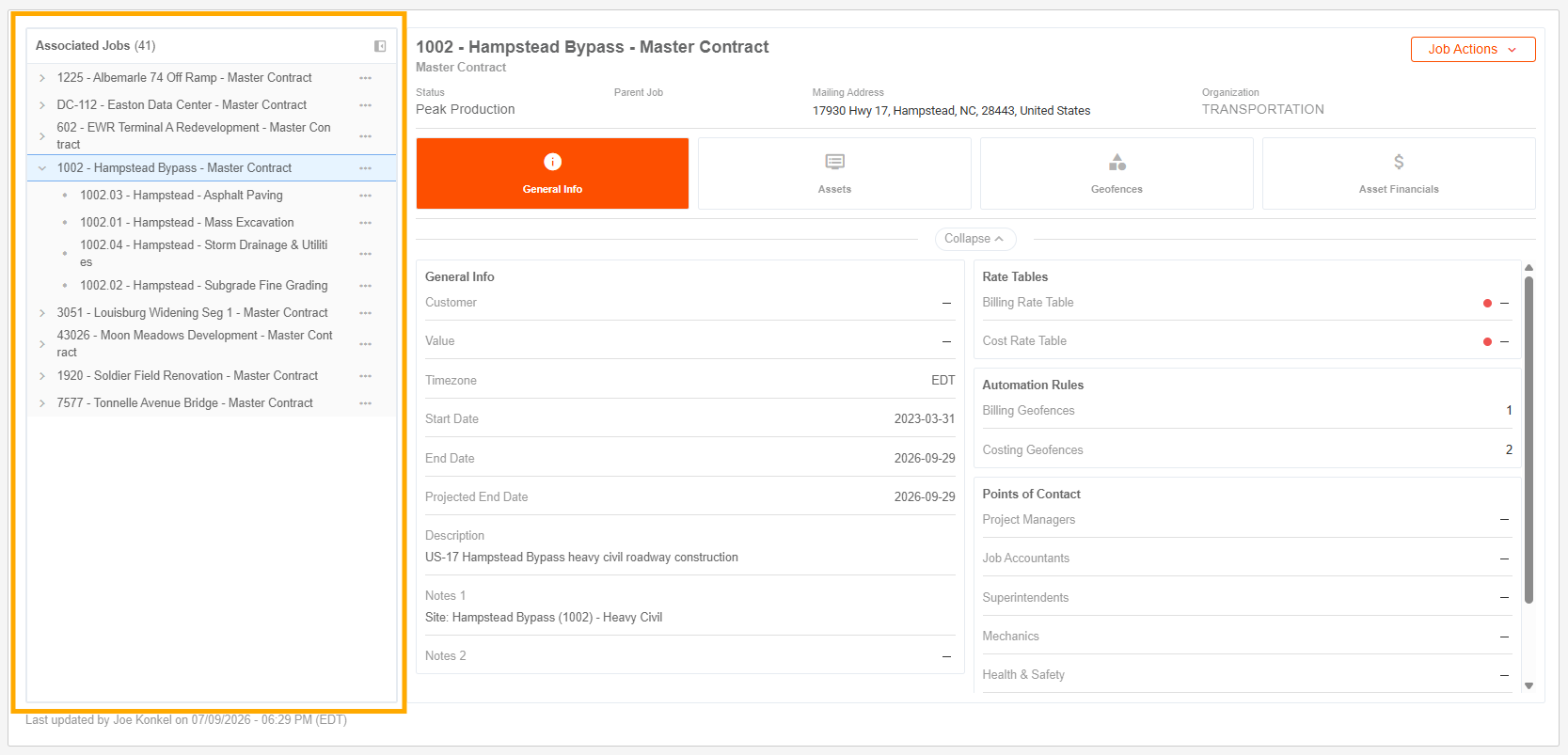Select 1002.03 - Hampstead - Asphalt Paving
The height and width of the screenshot is (755, 1568).
coord(182,196)
